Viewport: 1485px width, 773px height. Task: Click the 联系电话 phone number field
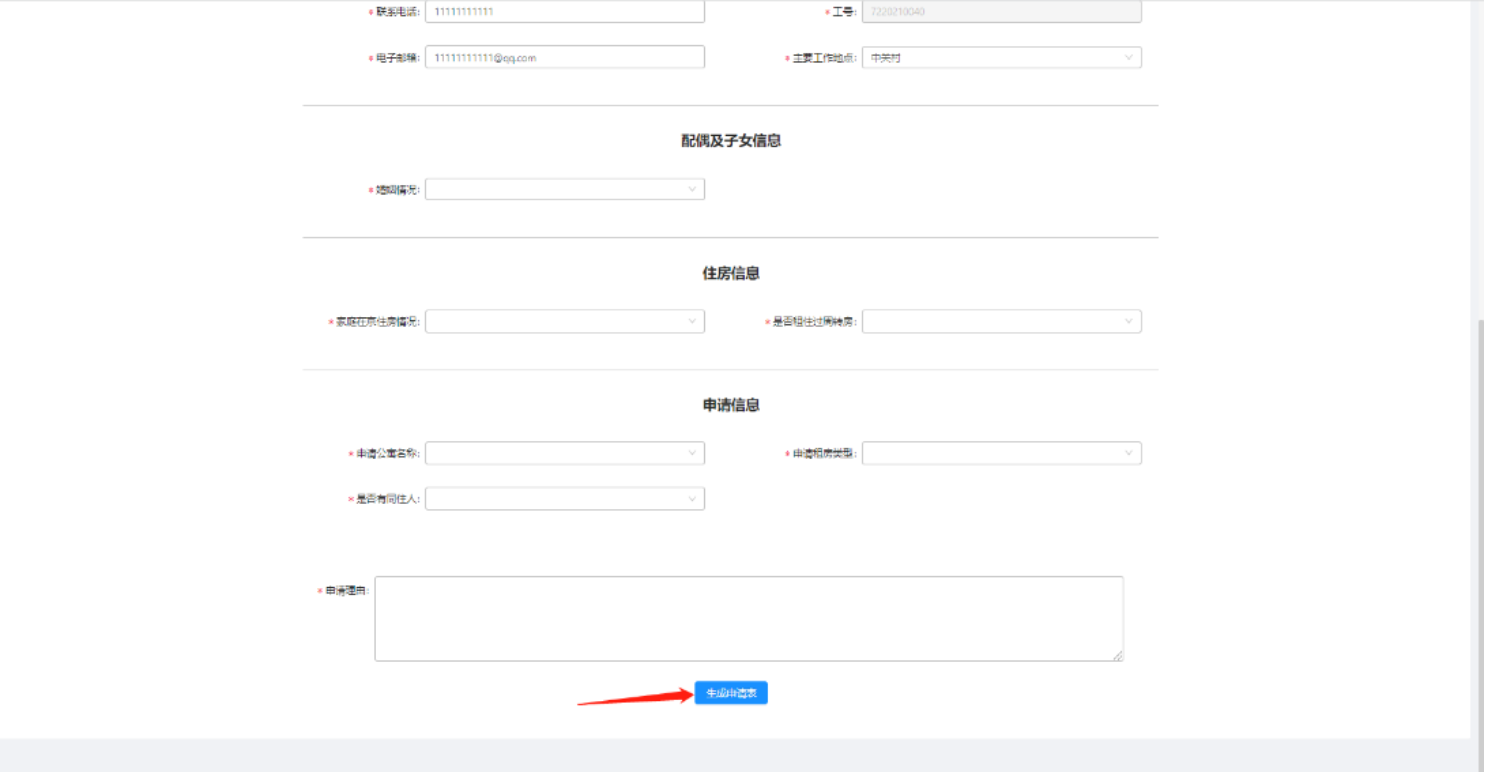pos(564,12)
